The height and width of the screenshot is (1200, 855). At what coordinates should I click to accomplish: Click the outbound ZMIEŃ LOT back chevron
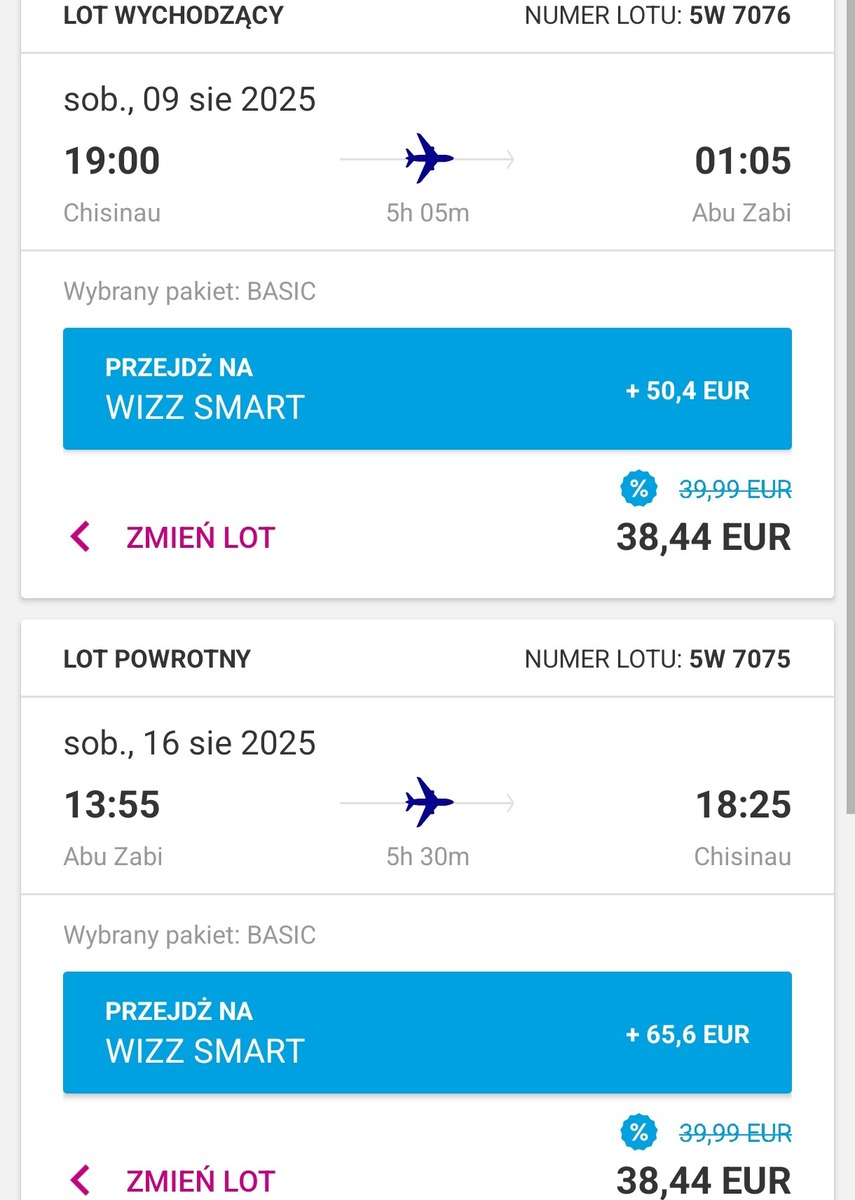click(81, 537)
